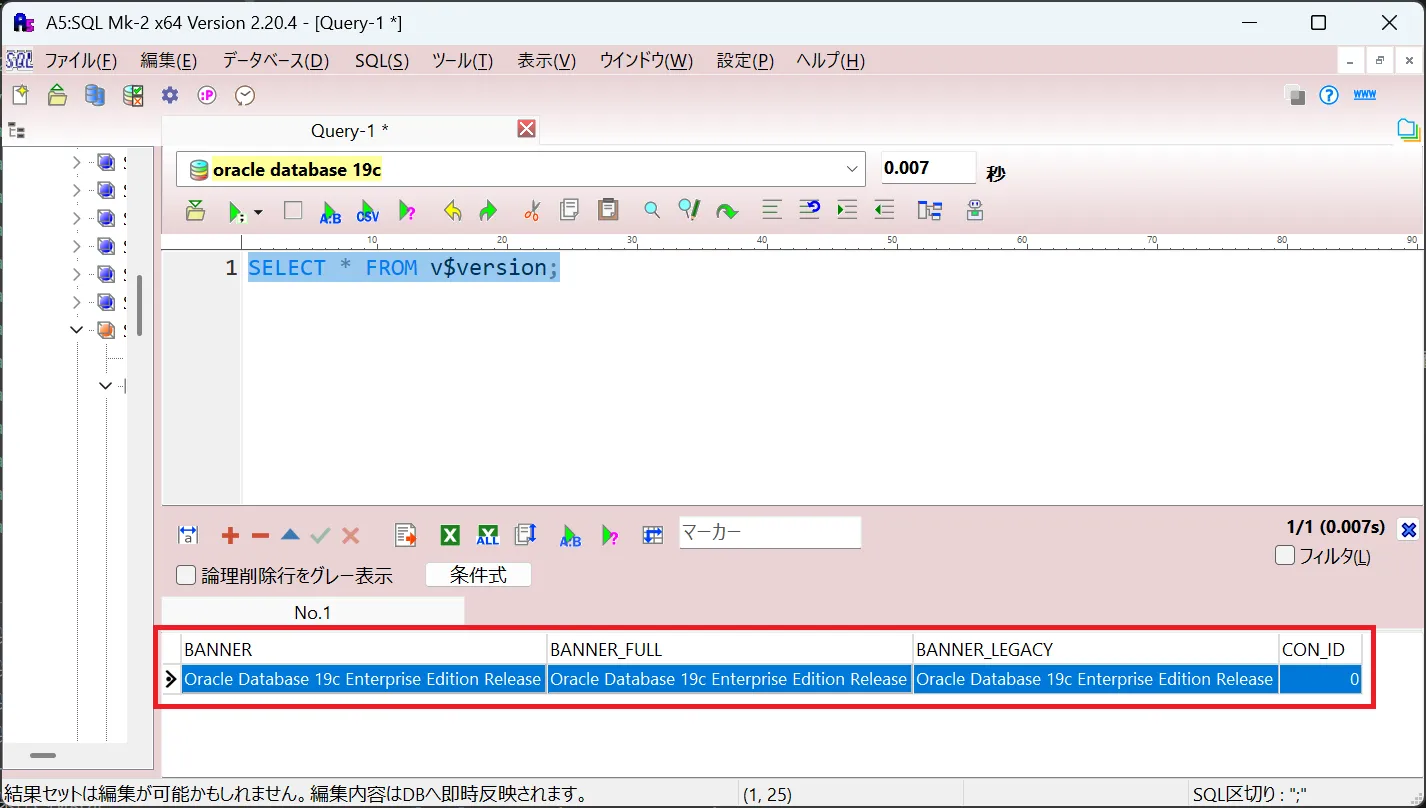This screenshot has height=808, width=1426.
Task: Click the 0.007 seconds time field
Action: pos(928,168)
